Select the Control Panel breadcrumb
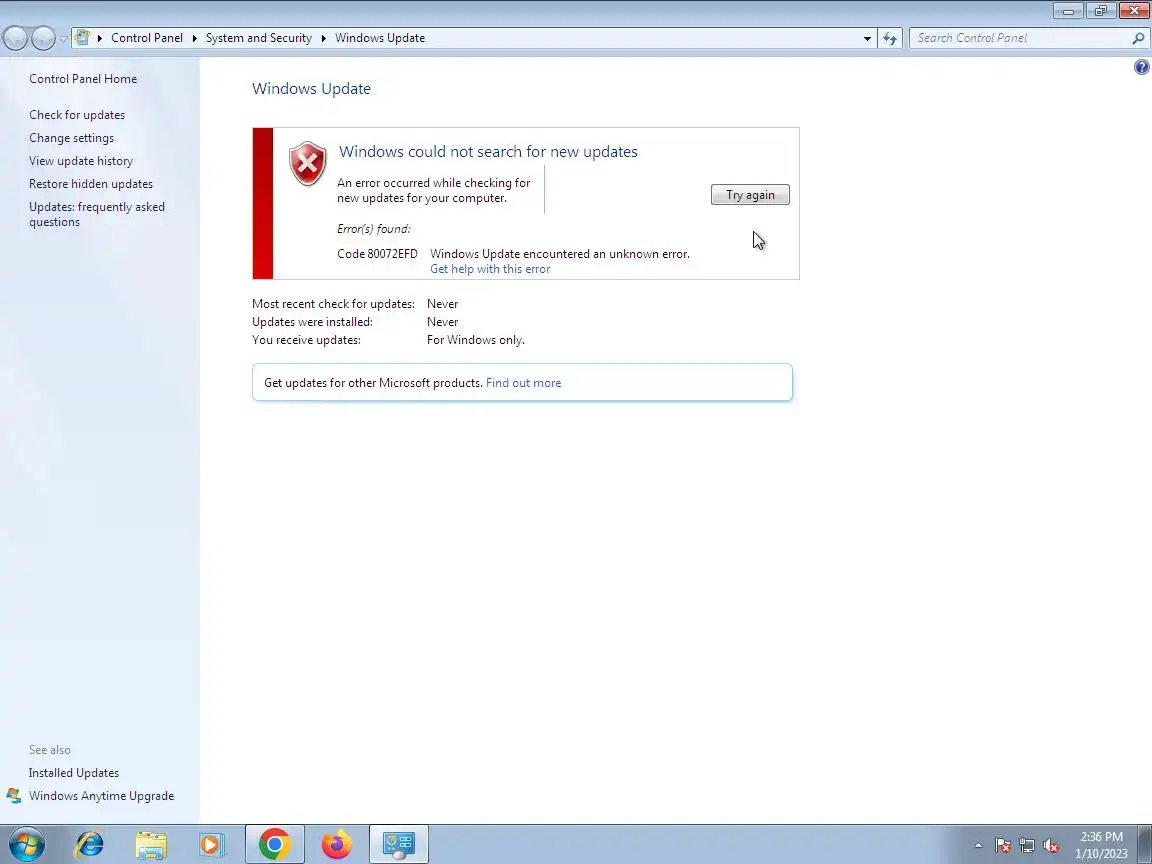This screenshot has height=864, width=1152. click(147, 38)
